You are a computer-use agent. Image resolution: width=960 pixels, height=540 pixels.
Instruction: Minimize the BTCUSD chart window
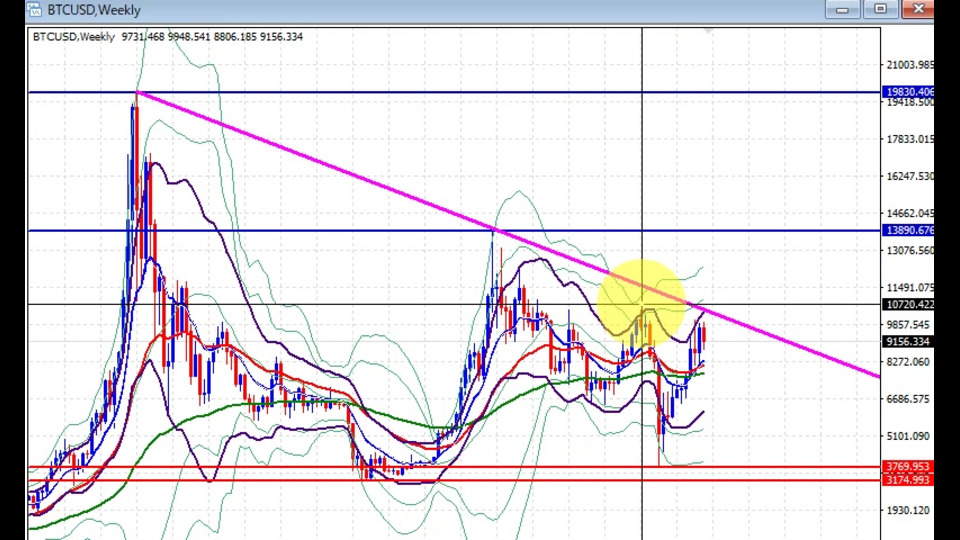click(x=842, y=9)
